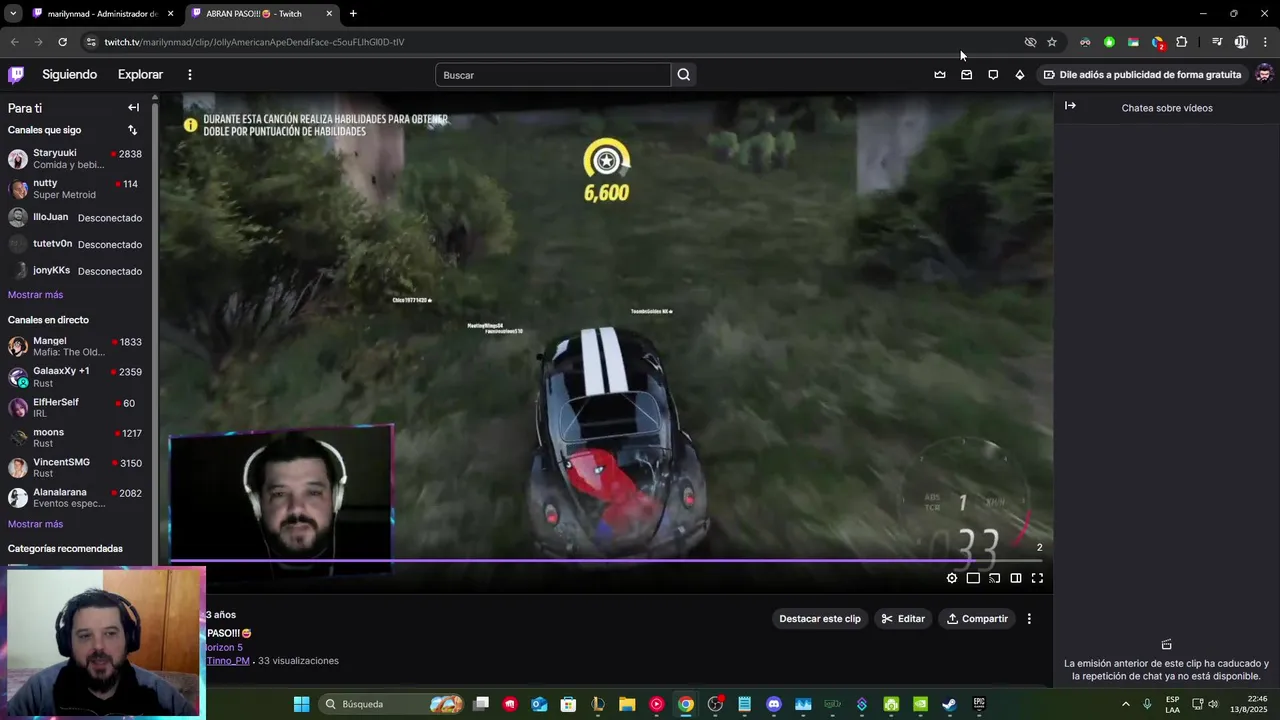Sort followed channels with the arrows icon

click(x=132, y=130)
